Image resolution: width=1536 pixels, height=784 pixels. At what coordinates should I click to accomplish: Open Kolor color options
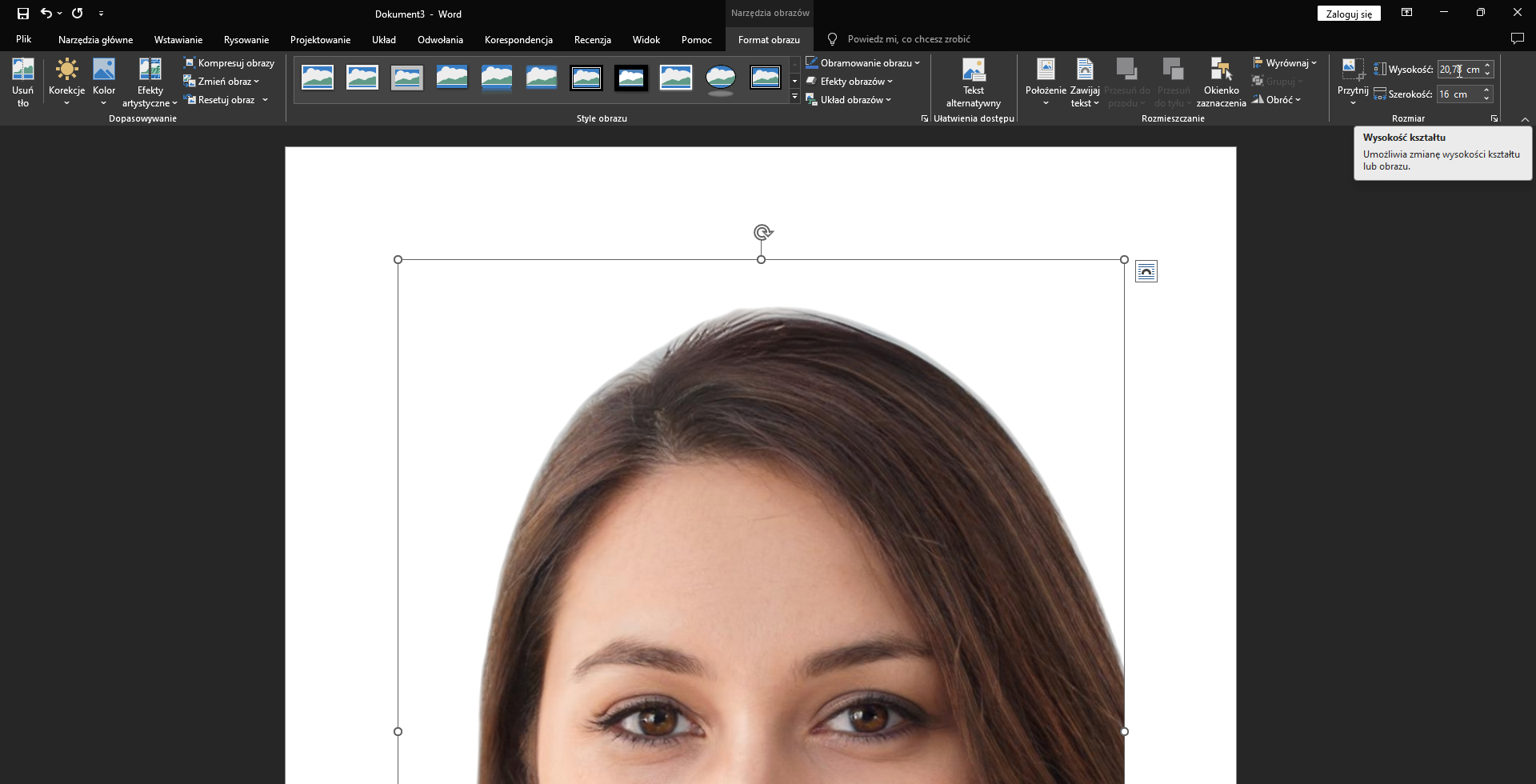point(104,82)
